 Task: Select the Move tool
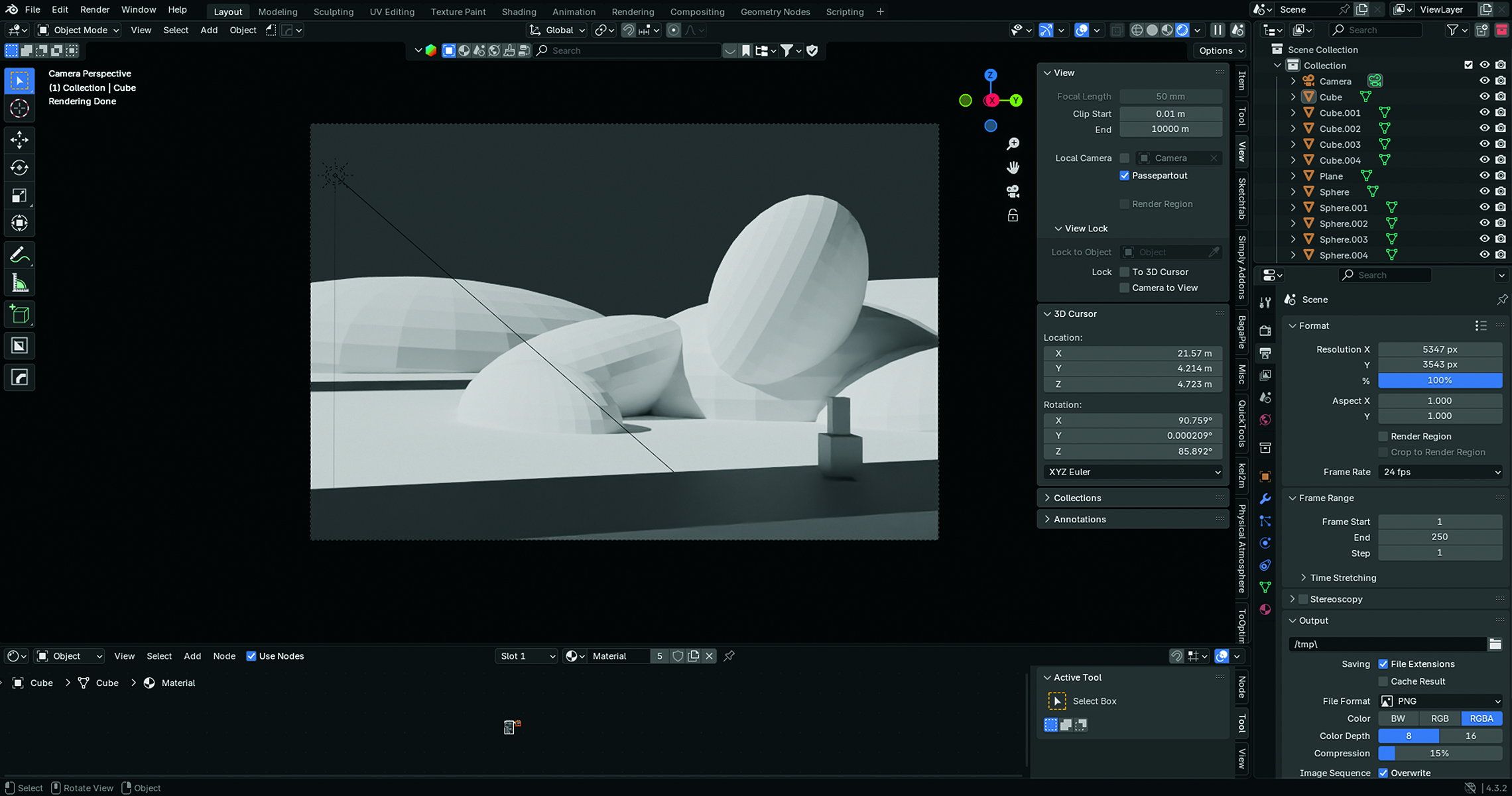coord(19,139)
